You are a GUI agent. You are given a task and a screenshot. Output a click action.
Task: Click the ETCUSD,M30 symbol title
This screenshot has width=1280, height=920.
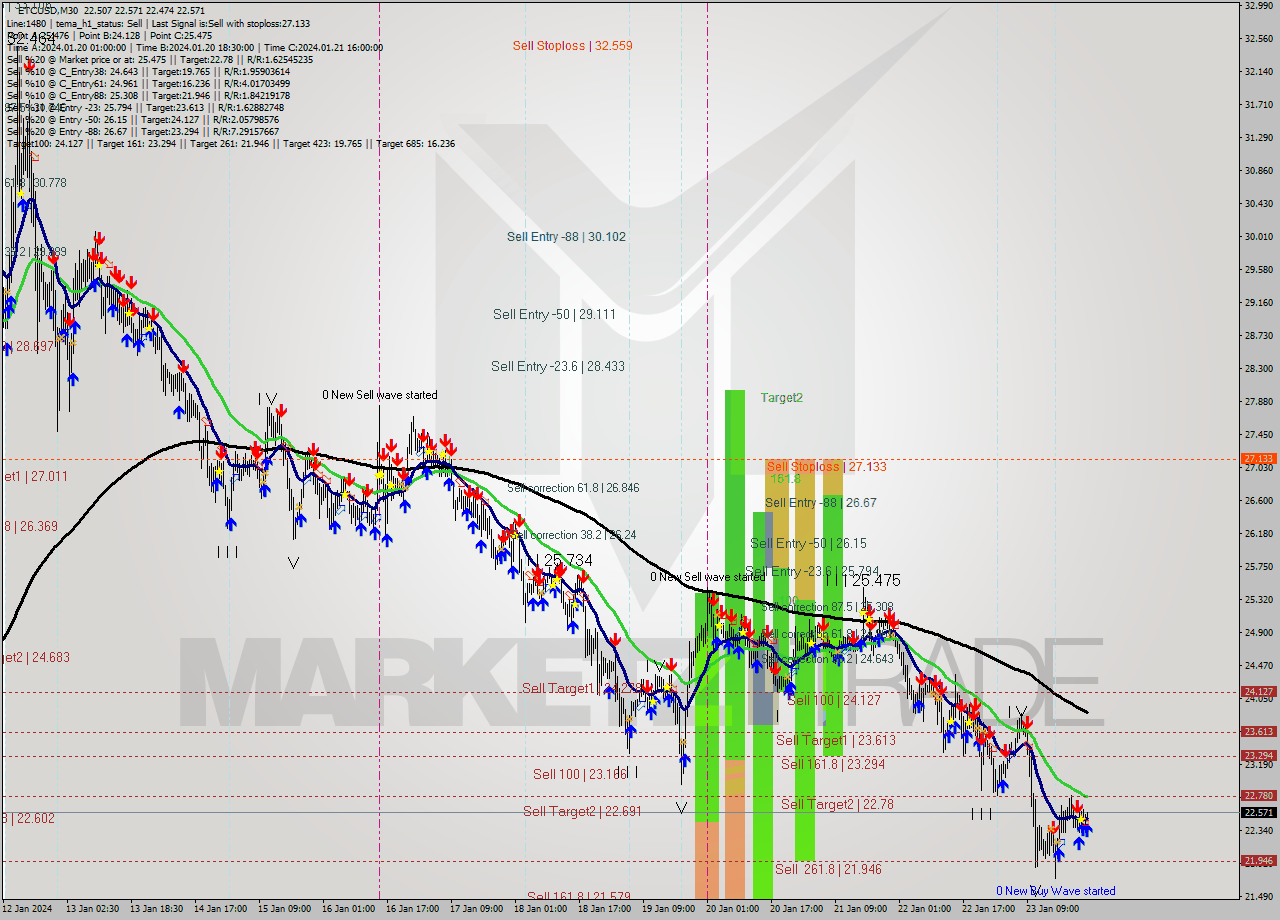pos(48,10)
